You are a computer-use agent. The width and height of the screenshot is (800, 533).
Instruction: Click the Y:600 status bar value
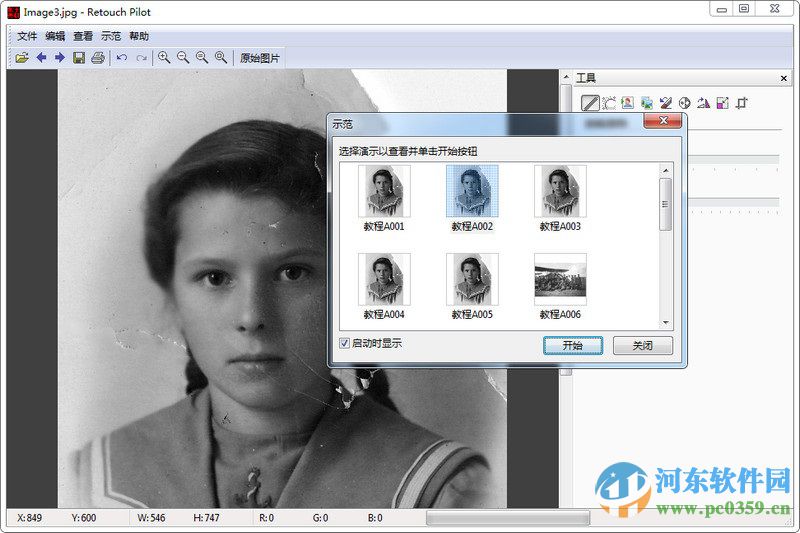point(84,518)
